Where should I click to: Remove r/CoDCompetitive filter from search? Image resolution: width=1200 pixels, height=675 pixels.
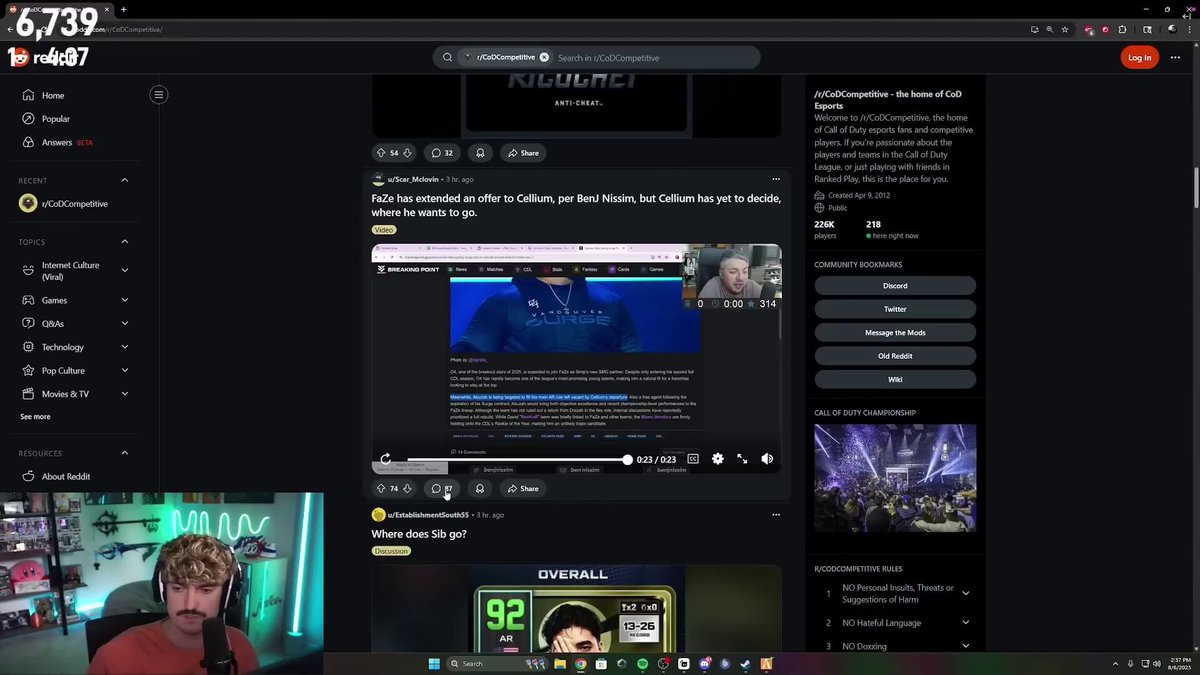coord(544,57)
